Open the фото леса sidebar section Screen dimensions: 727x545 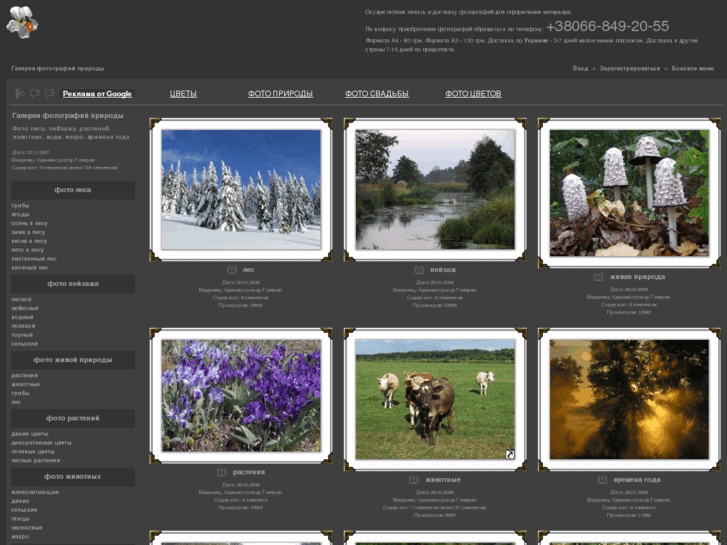73,190
